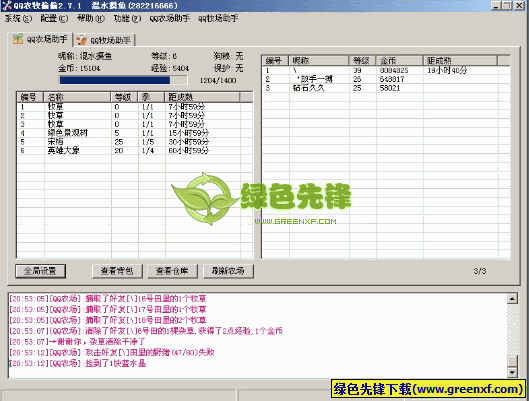
Task: Select the QQ农场助手 tab
Action: click(x=40, y=39)
